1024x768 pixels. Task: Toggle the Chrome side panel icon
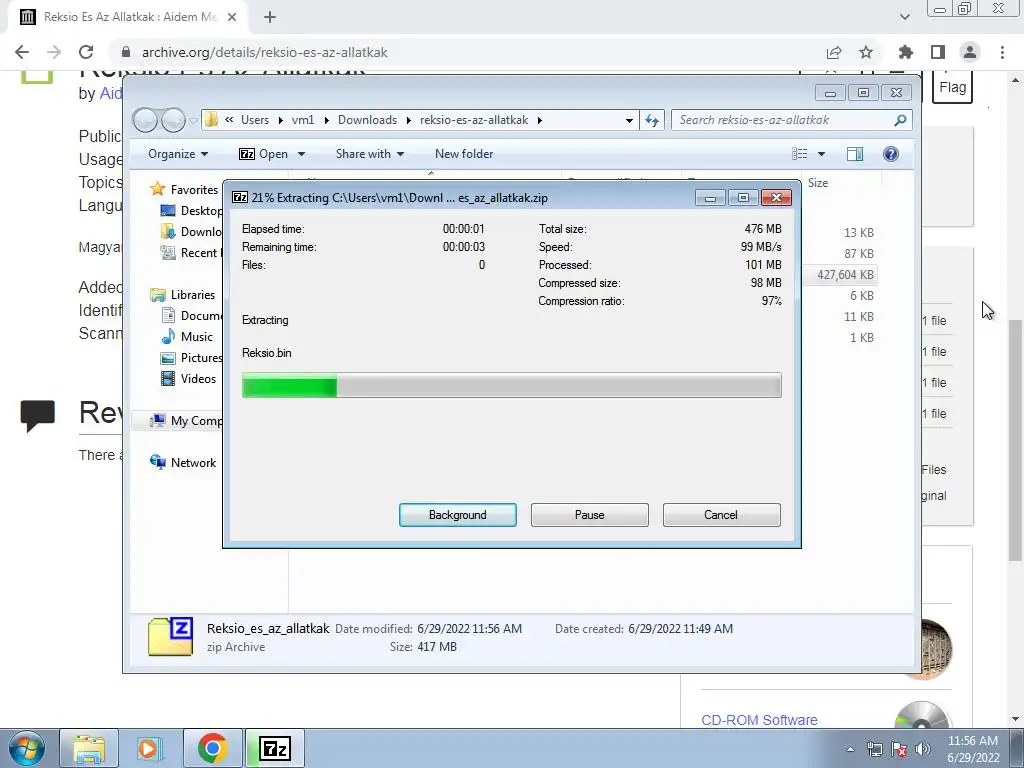[x=938, y=52]
